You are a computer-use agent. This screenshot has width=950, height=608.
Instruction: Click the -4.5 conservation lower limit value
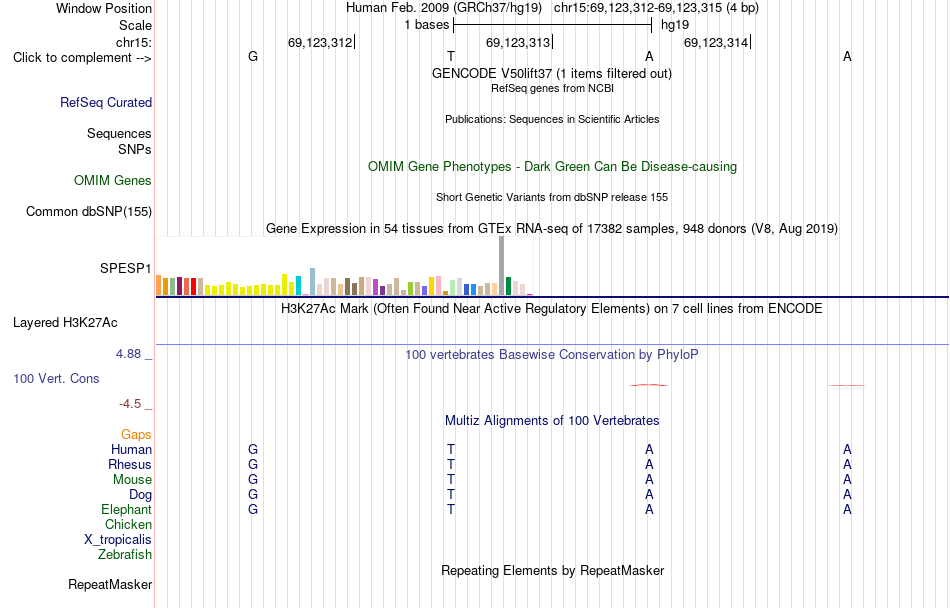pos(130,404)
